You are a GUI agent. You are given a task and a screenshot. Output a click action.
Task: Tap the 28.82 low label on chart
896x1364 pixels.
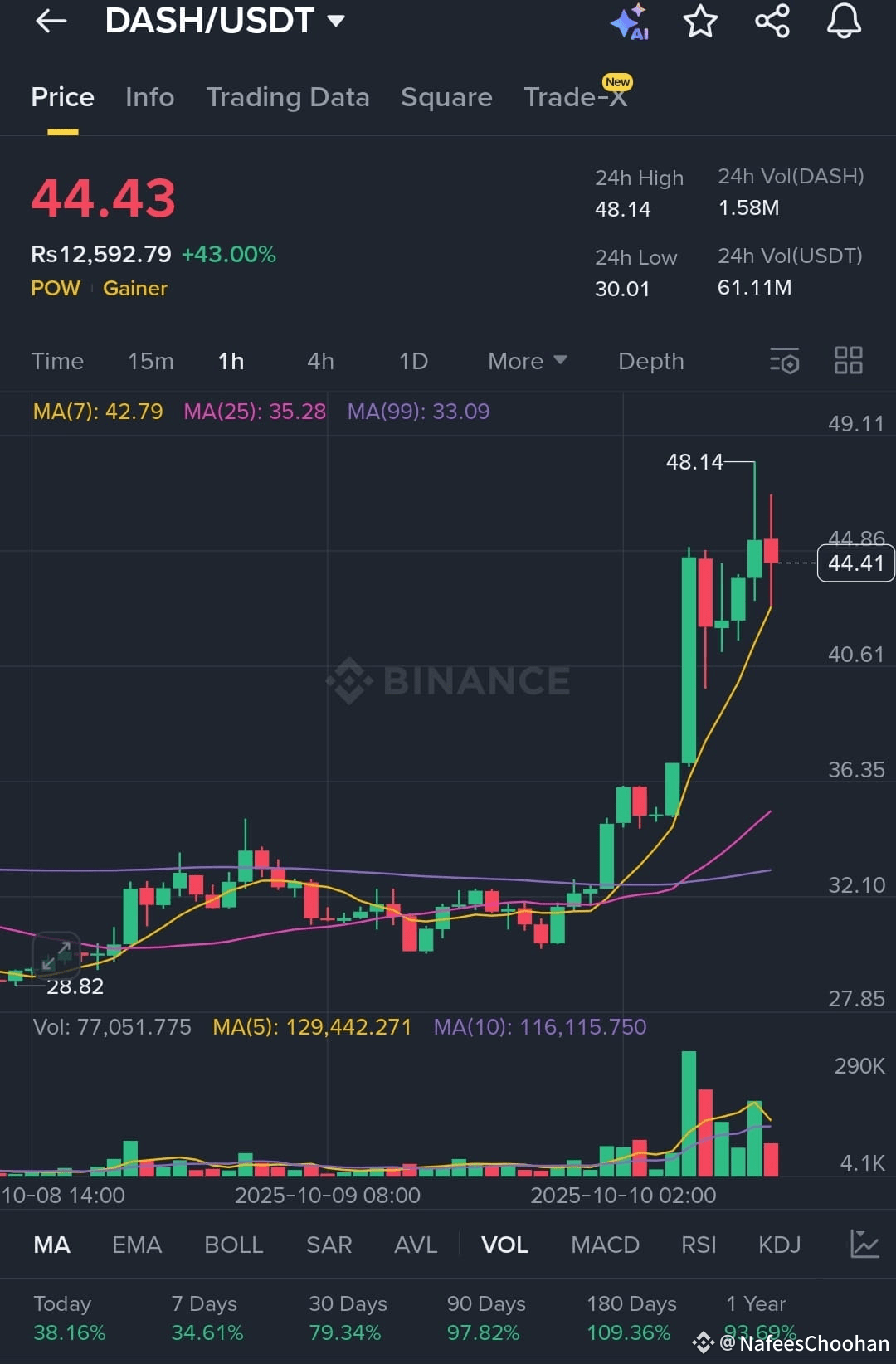75,986
